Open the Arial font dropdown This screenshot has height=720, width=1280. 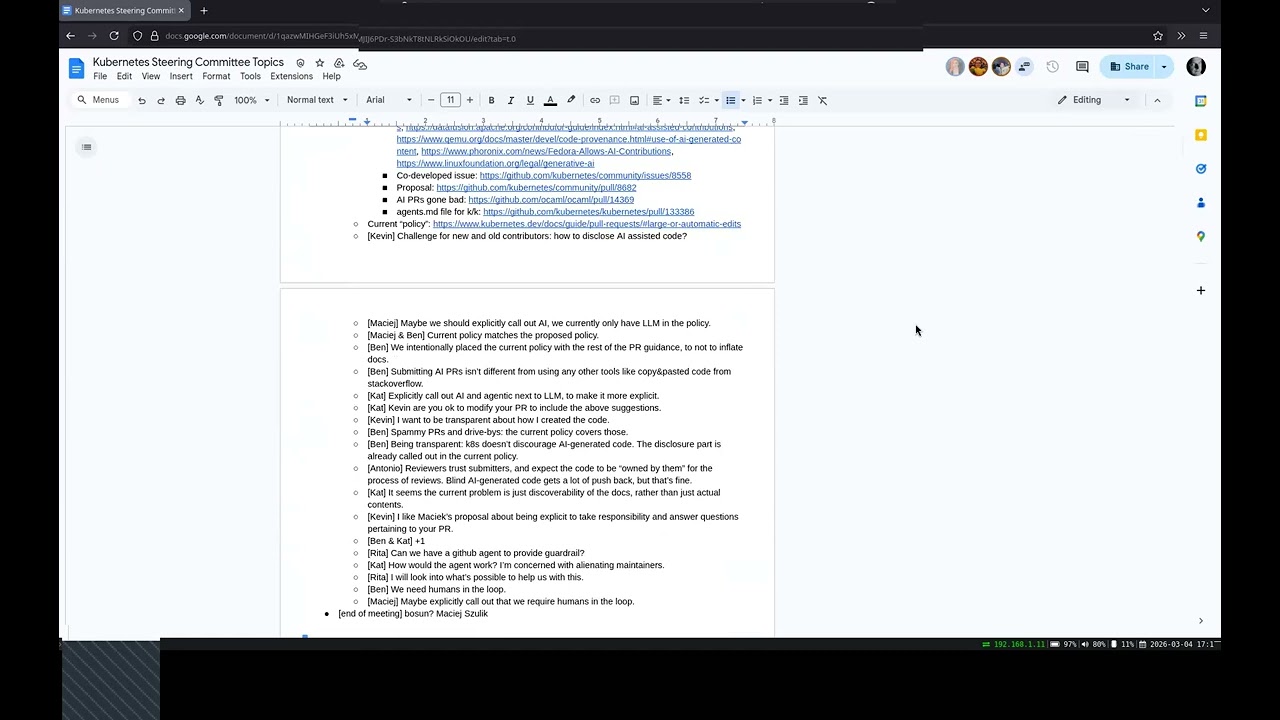tap(389, 100)
